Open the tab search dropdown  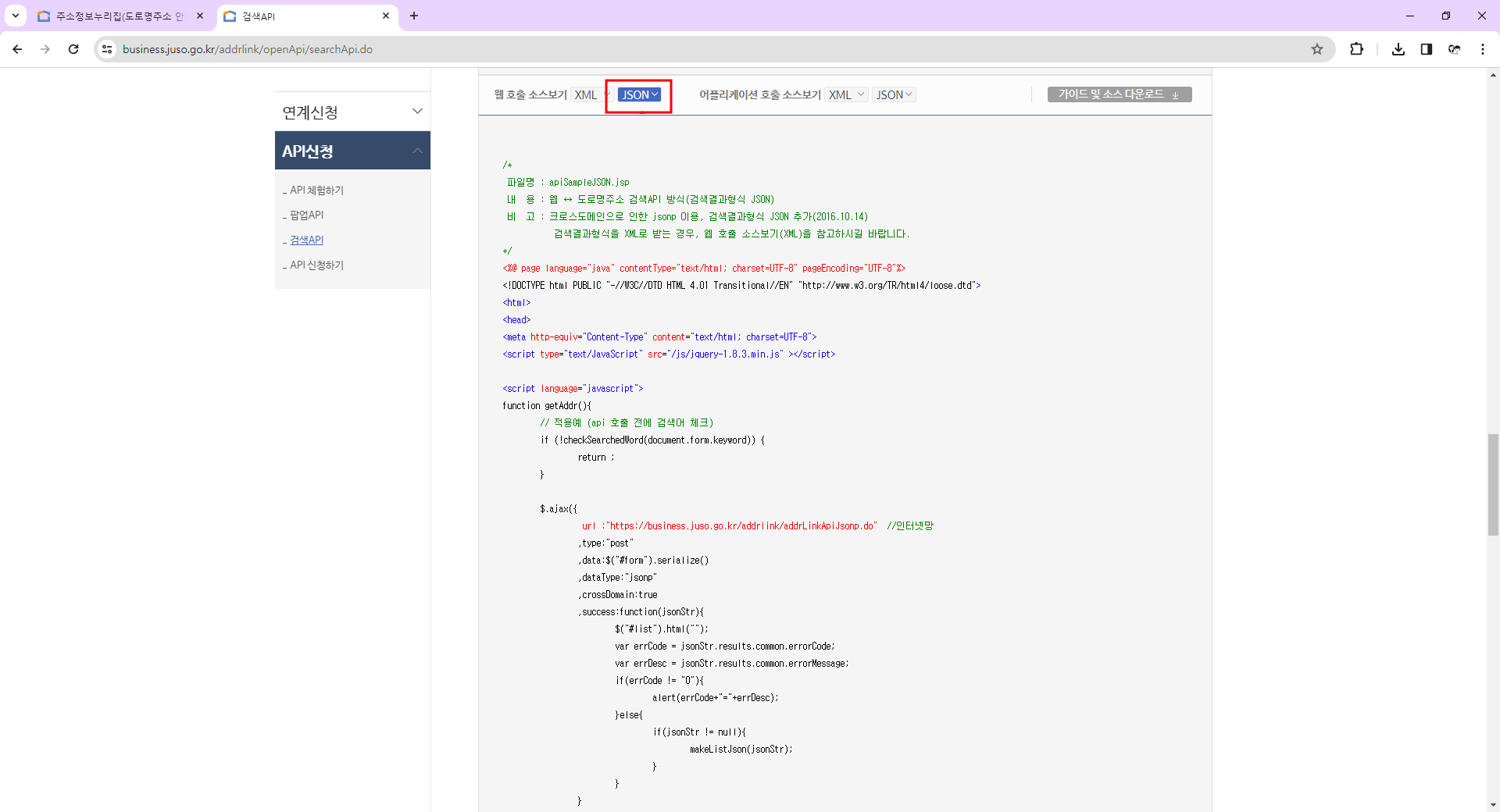pyautogui.click(x=16, y=16)
